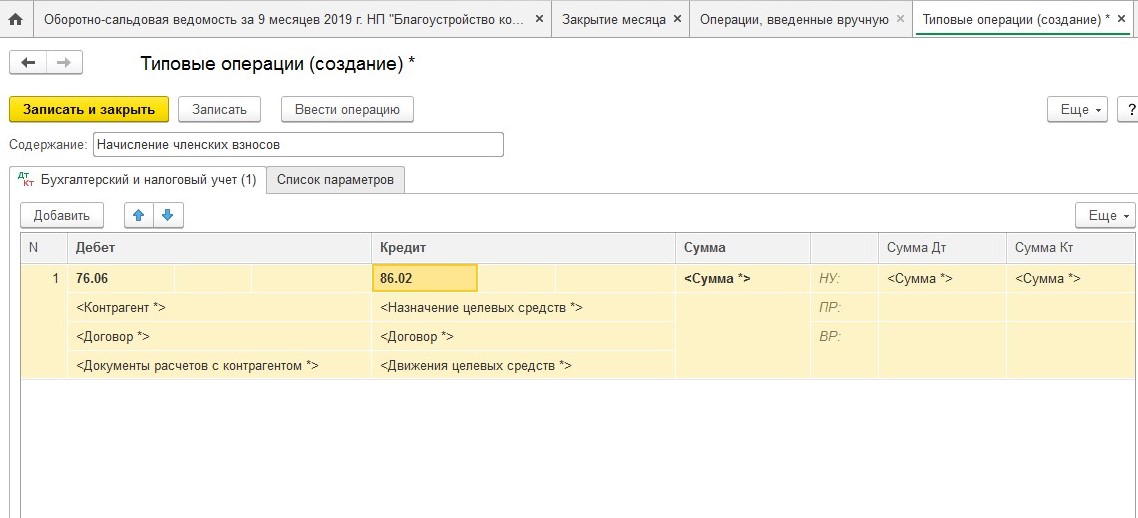The width and height of the screenshot is (1138, 518).
Task: Click the forward navigation arrow
Action: click(64, 63)
